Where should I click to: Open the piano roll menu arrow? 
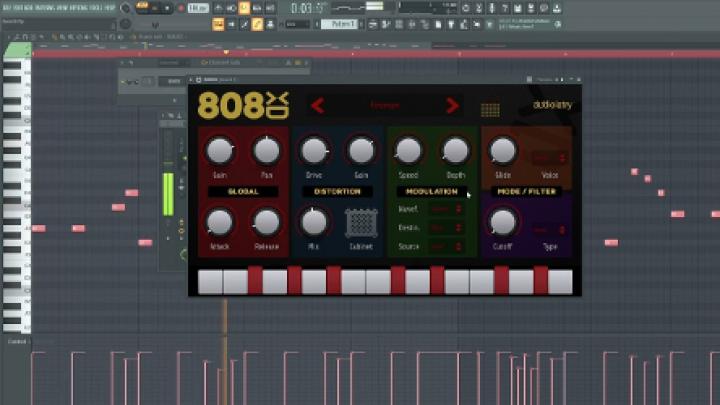(8, 37)
